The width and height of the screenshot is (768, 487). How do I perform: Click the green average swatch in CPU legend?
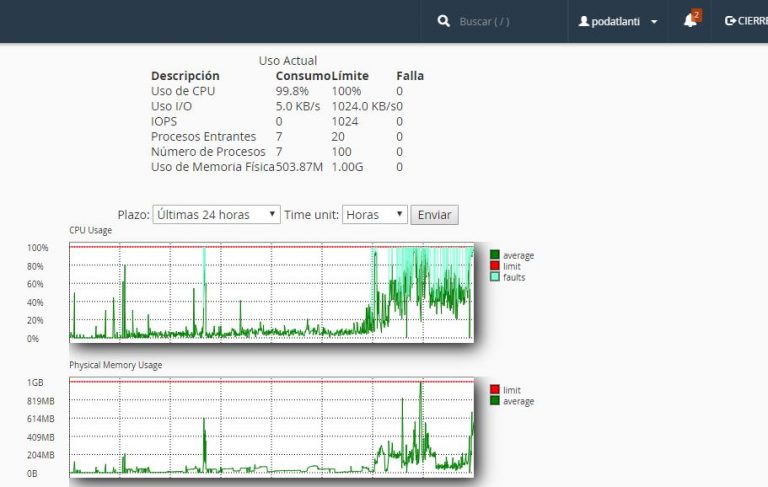pyautogui.click(x=495, y=255)
